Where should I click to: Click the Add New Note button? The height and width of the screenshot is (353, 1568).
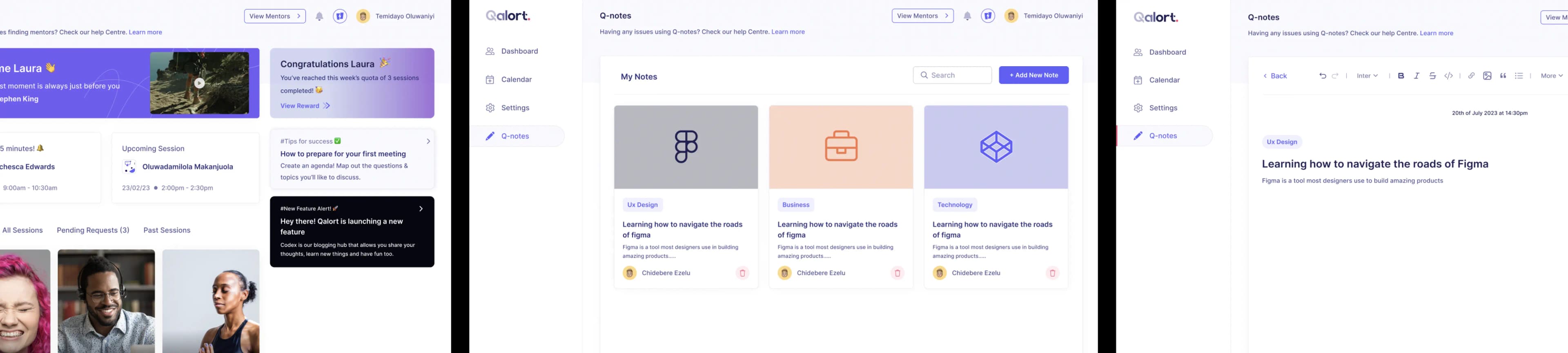[x=1033, y=76]
